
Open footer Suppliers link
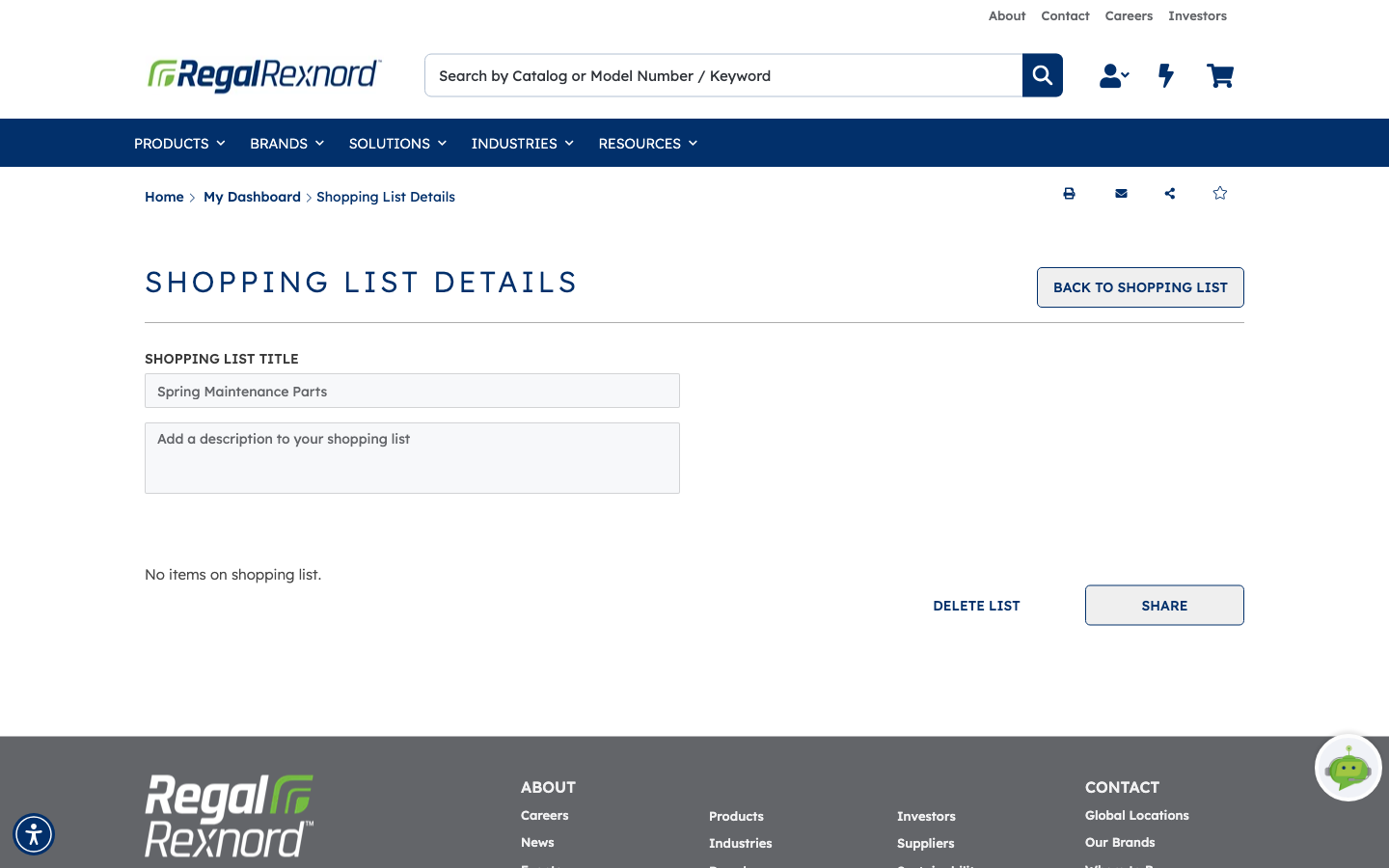tap(925, 844)
